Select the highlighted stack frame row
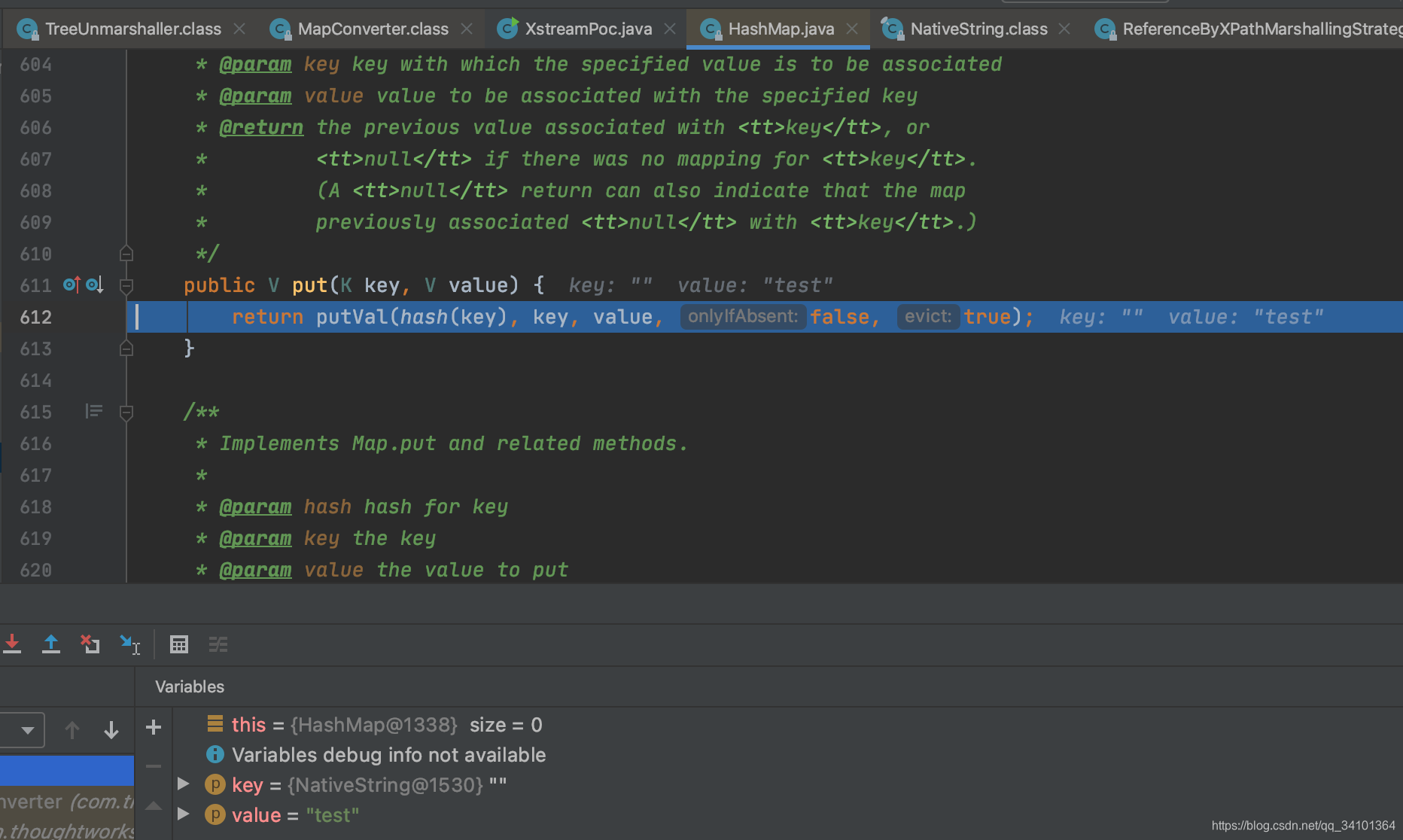The image size is (1403, 840). click(x=67, y=771)
